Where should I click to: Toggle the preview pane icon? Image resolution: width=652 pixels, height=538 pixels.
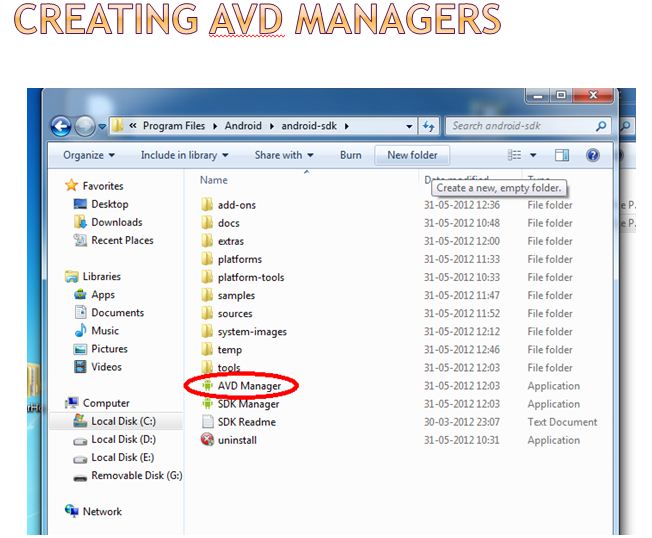point(562,155)
